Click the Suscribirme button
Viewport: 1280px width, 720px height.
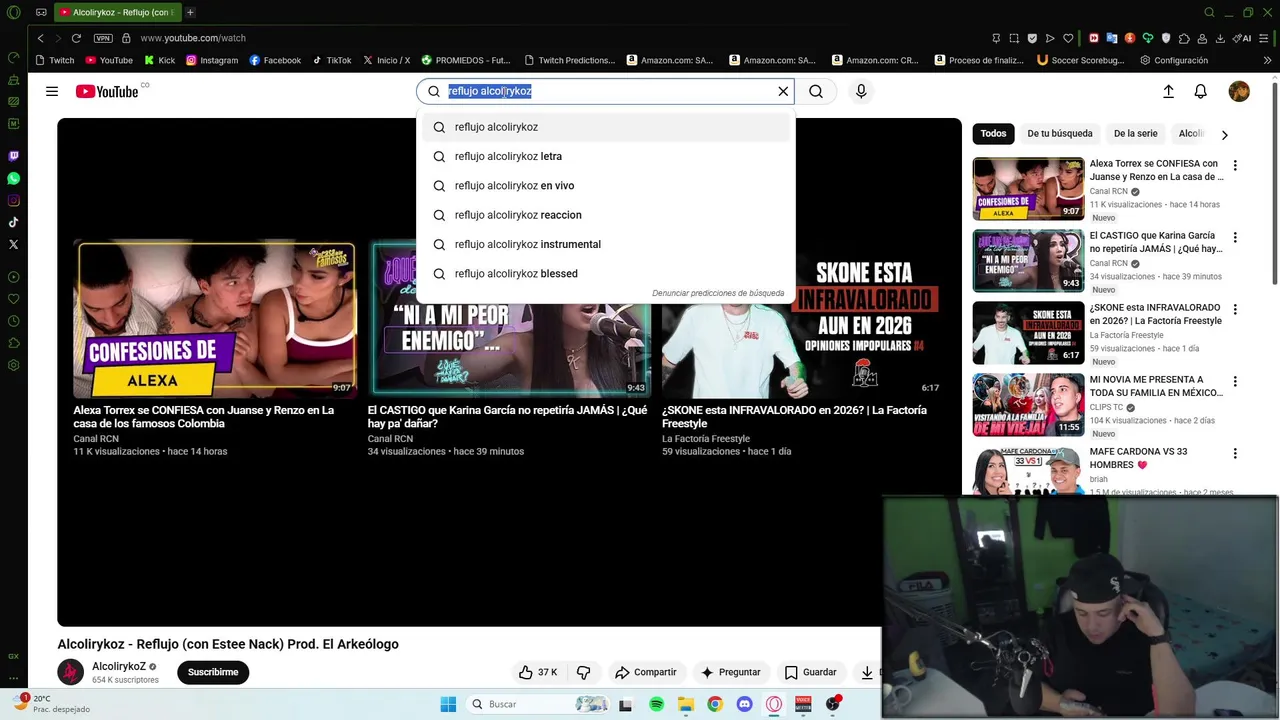tap(213, 672)
